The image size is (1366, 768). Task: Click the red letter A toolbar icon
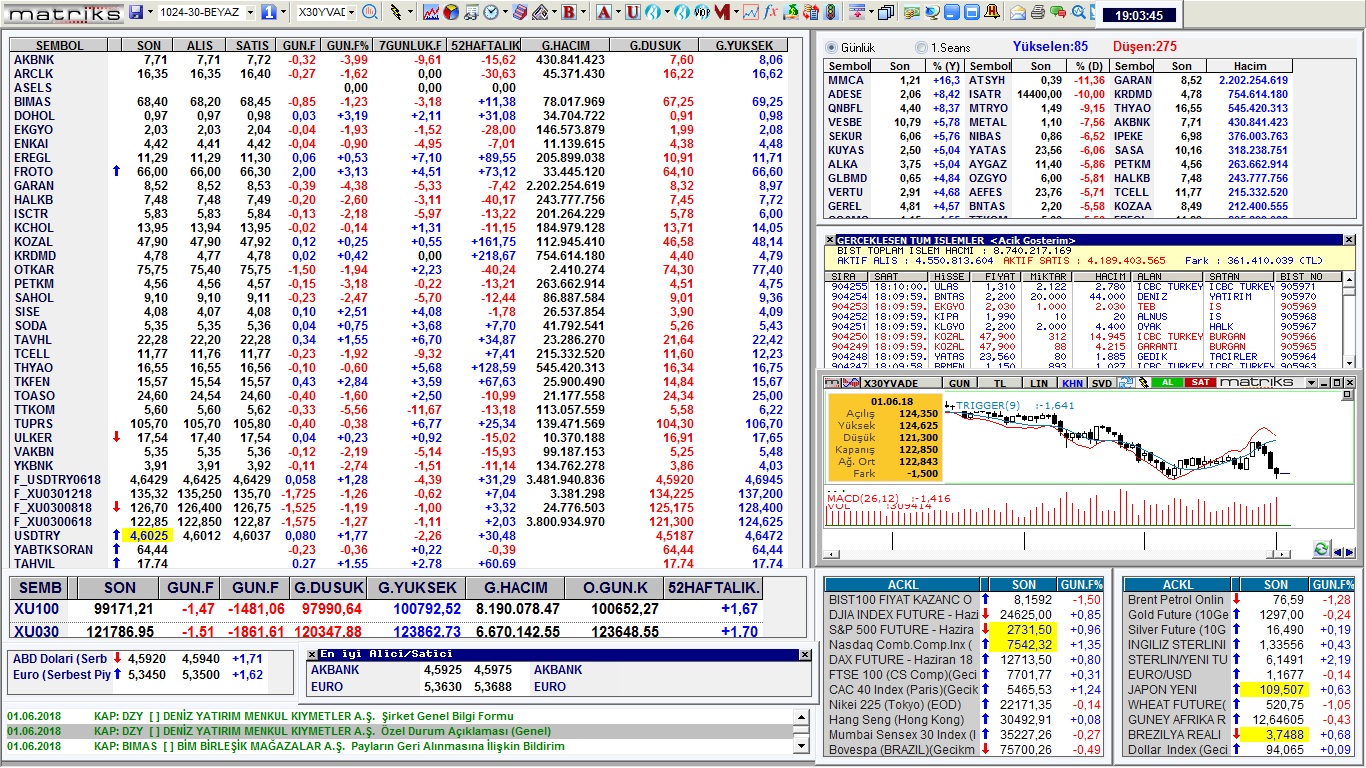pyautogui.click(x=603, y=12)
